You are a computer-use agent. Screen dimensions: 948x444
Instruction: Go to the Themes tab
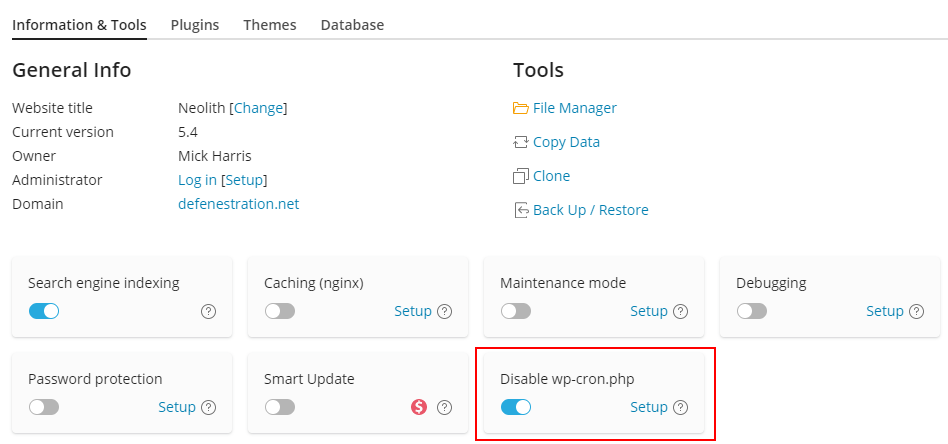[270, 25]
